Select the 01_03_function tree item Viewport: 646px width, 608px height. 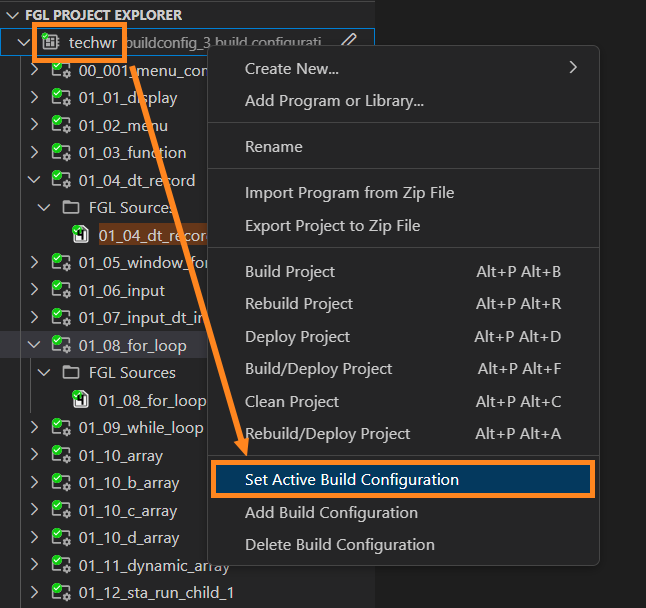pos(132,153)
